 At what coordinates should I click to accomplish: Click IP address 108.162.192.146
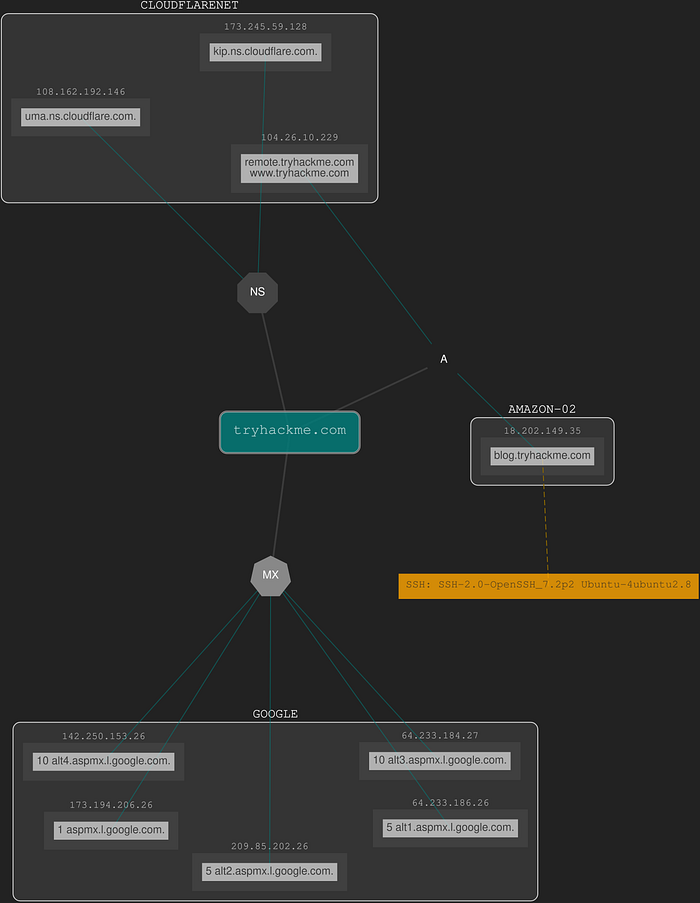pyautogui.click(x=81, y=92)
